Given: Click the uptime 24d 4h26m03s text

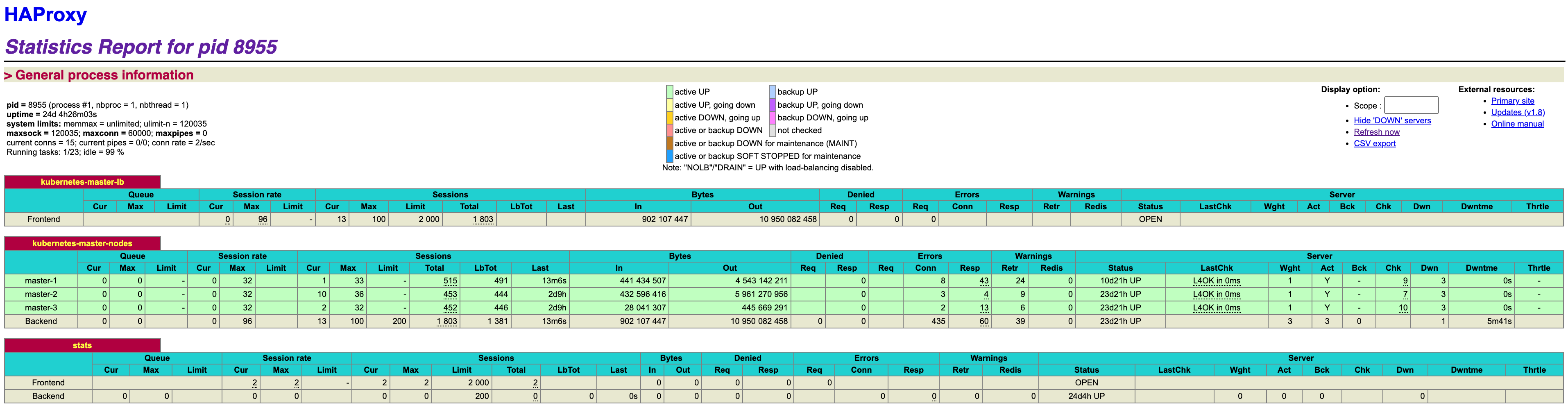Looking at the screenshot, I should [52, 114].
